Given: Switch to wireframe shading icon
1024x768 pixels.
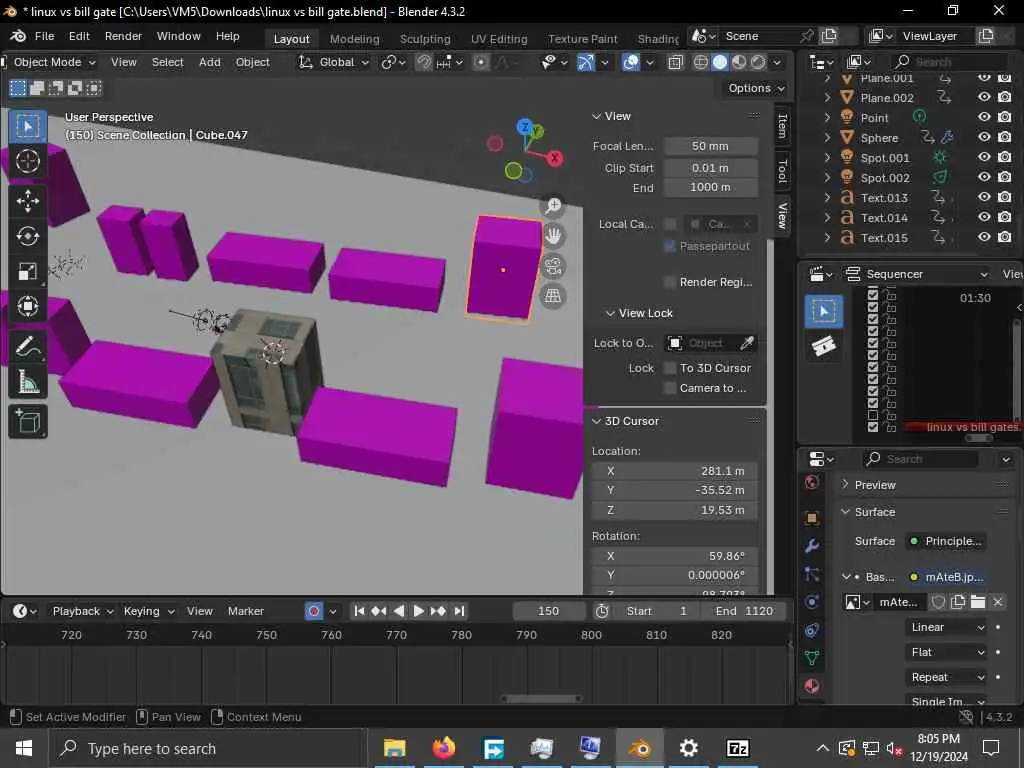Looking at the screenshot, I should click(701, 62).
